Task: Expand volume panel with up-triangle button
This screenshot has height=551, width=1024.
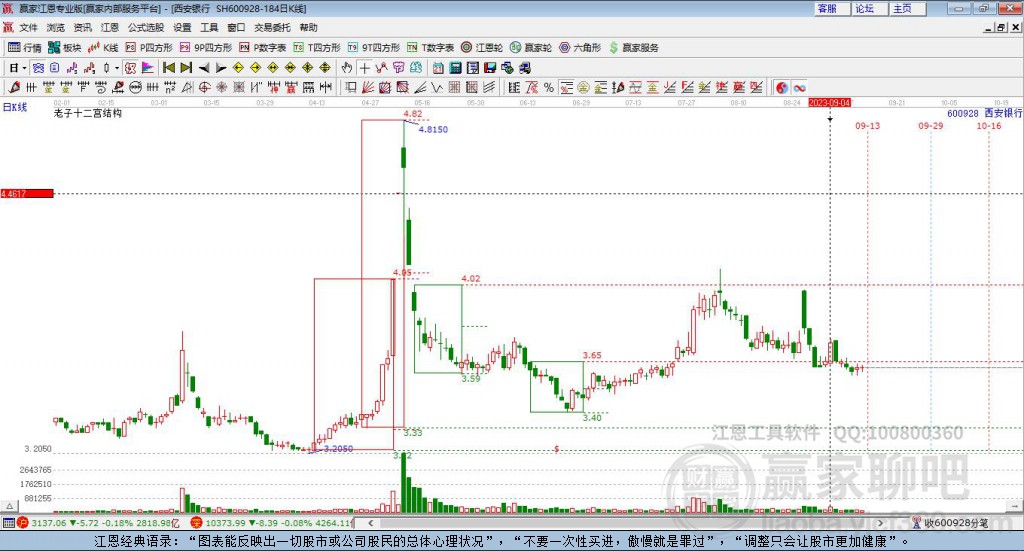Action: (9, 506)
